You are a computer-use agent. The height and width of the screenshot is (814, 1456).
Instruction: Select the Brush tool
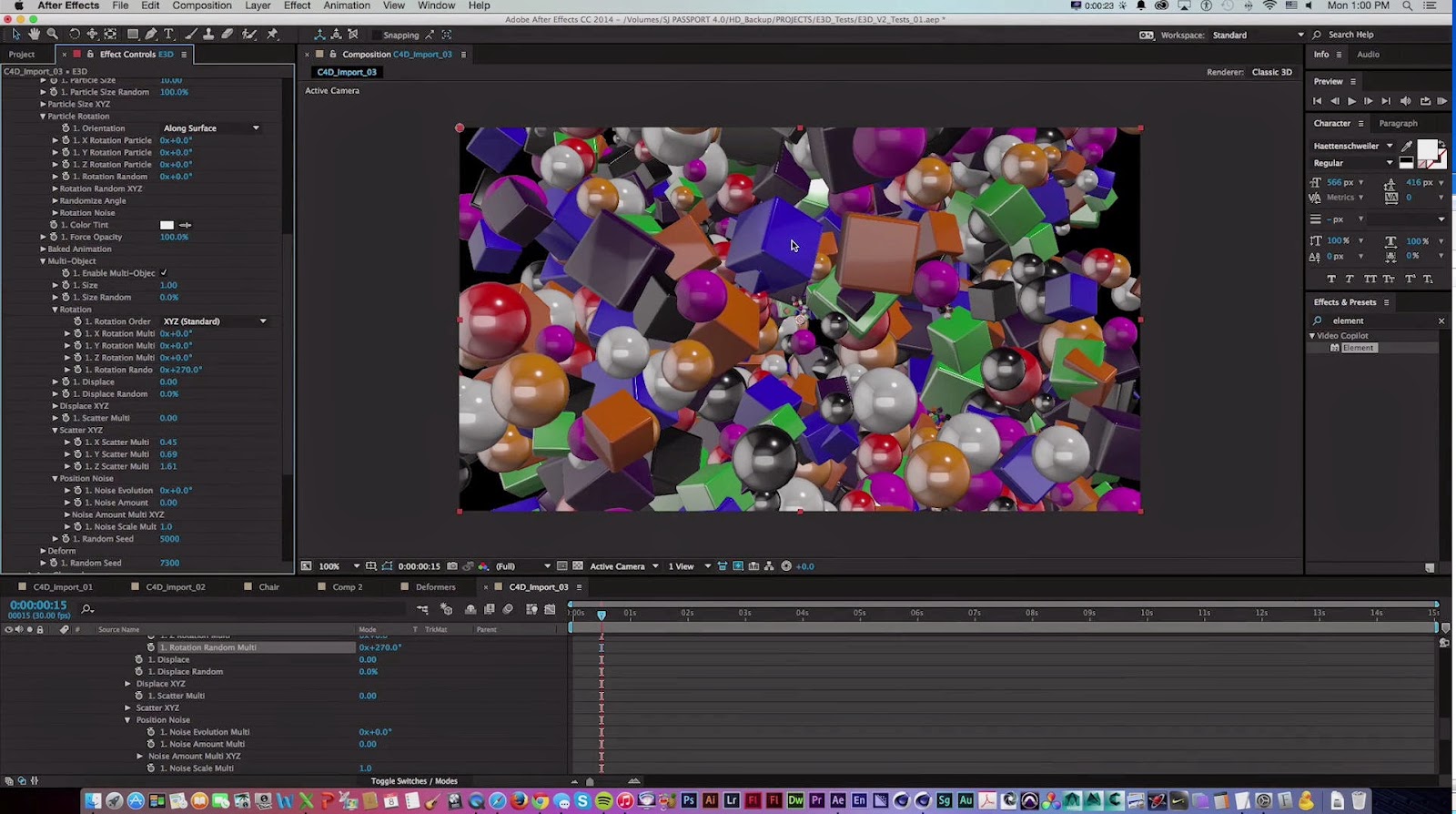click(191, 35)
